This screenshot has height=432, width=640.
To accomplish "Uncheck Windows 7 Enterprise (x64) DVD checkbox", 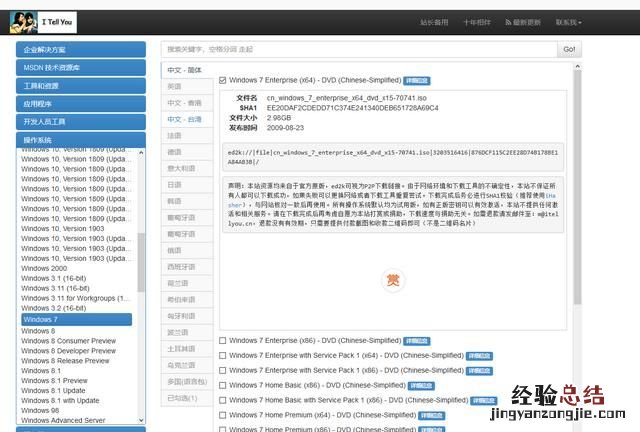I will point(223,79).
